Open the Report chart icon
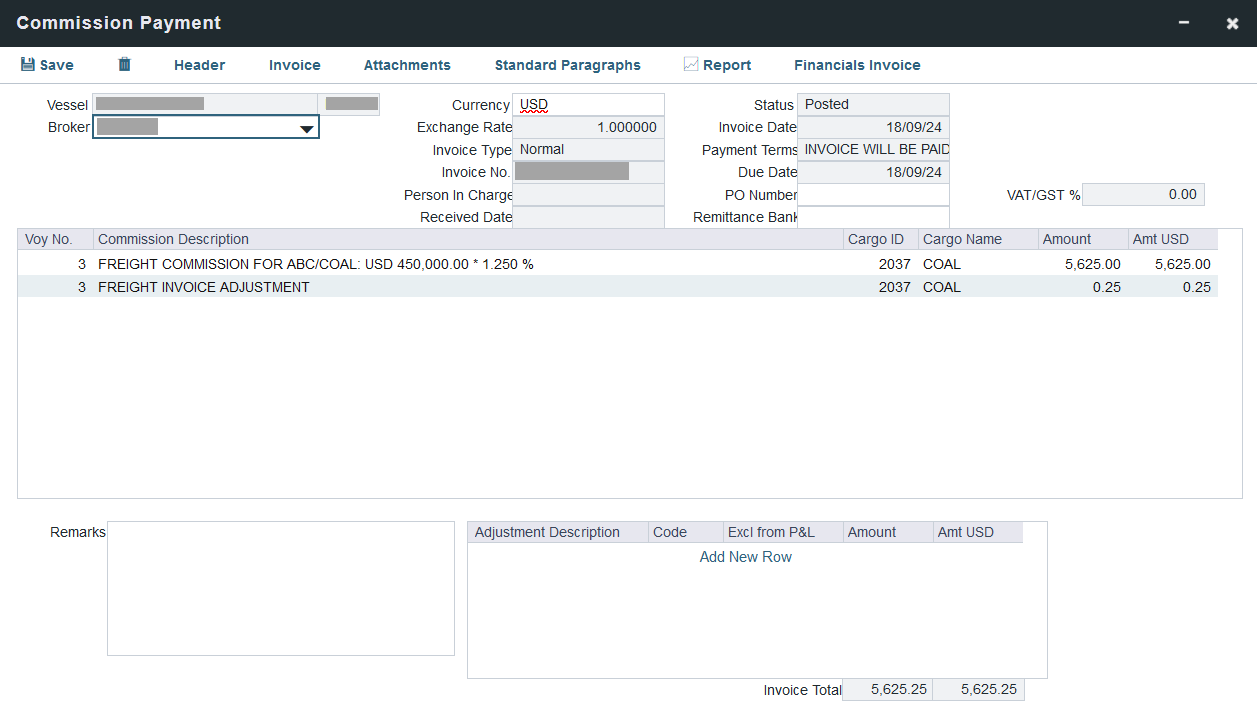Image resolution: width=1257 pixels, height=713 pixels. coord(691,65)
